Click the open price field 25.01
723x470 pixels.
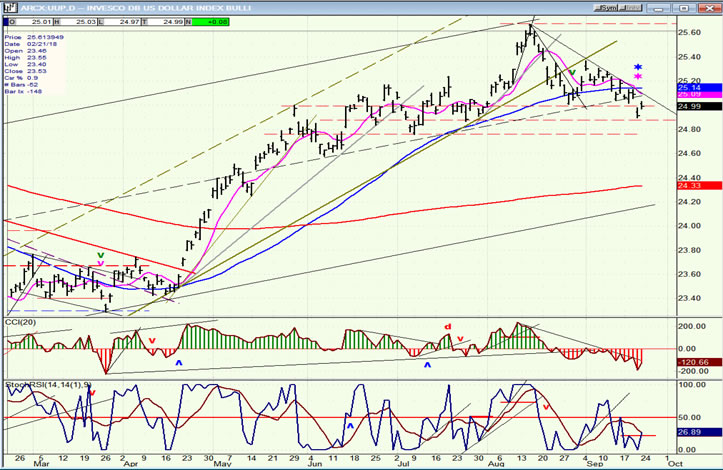[x=33, y=22]
